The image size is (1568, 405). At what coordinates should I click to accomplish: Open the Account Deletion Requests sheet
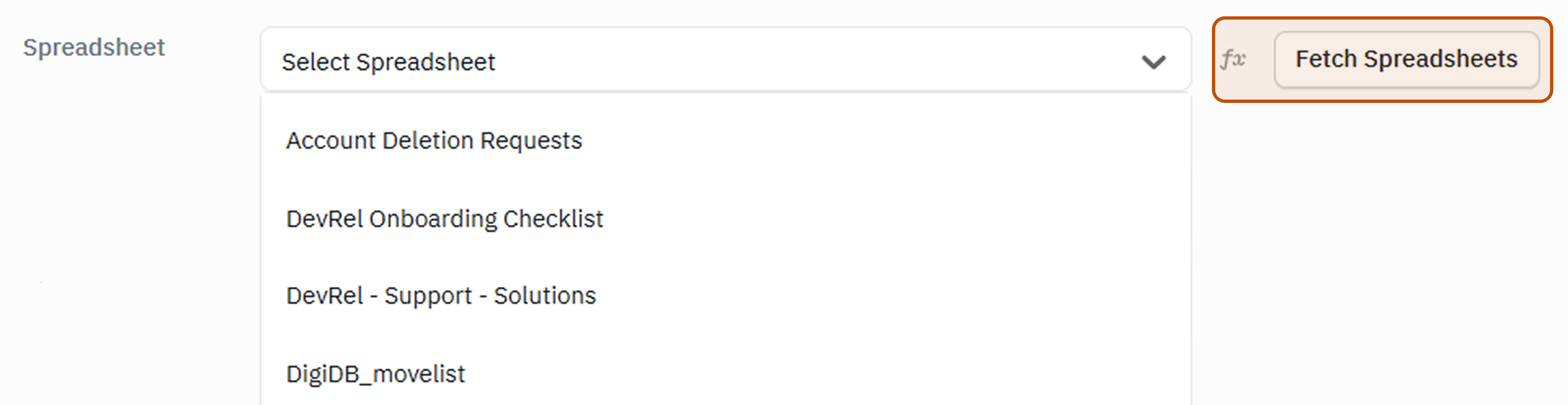pos(434,141)
